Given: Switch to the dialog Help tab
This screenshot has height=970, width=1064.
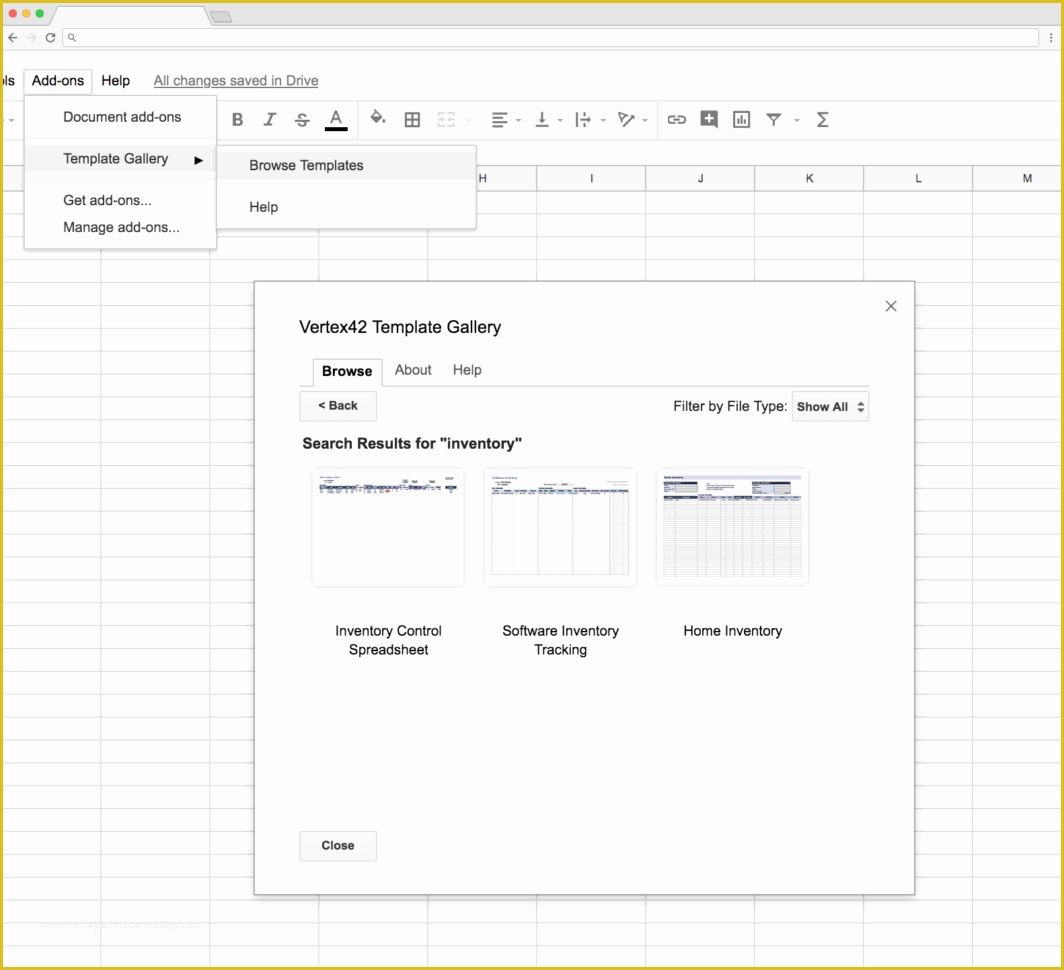Looking at the screenshot, I should [x=467, y=370].
